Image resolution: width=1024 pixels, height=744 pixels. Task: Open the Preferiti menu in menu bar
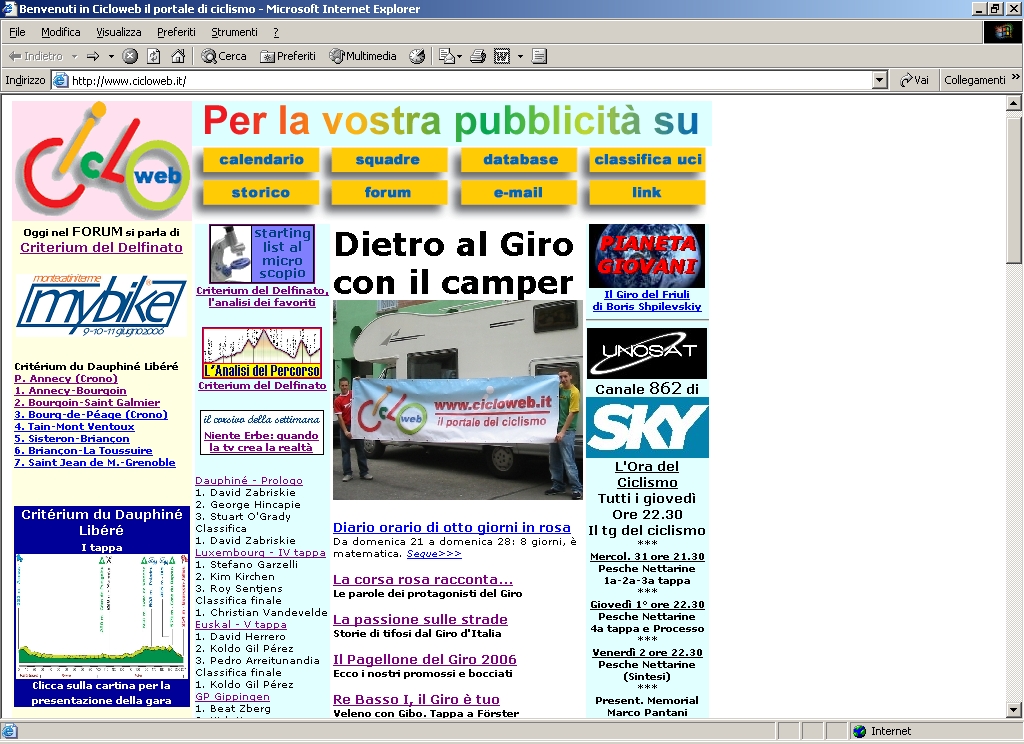tap(176, 32)
